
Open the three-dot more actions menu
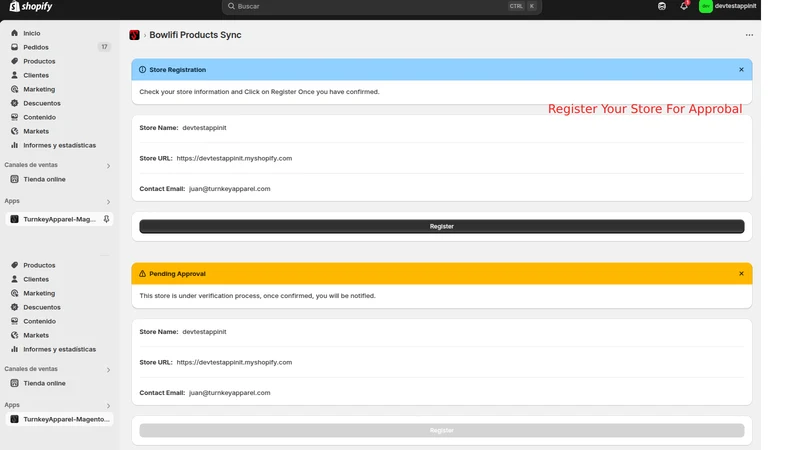click(x=749, y=35)
